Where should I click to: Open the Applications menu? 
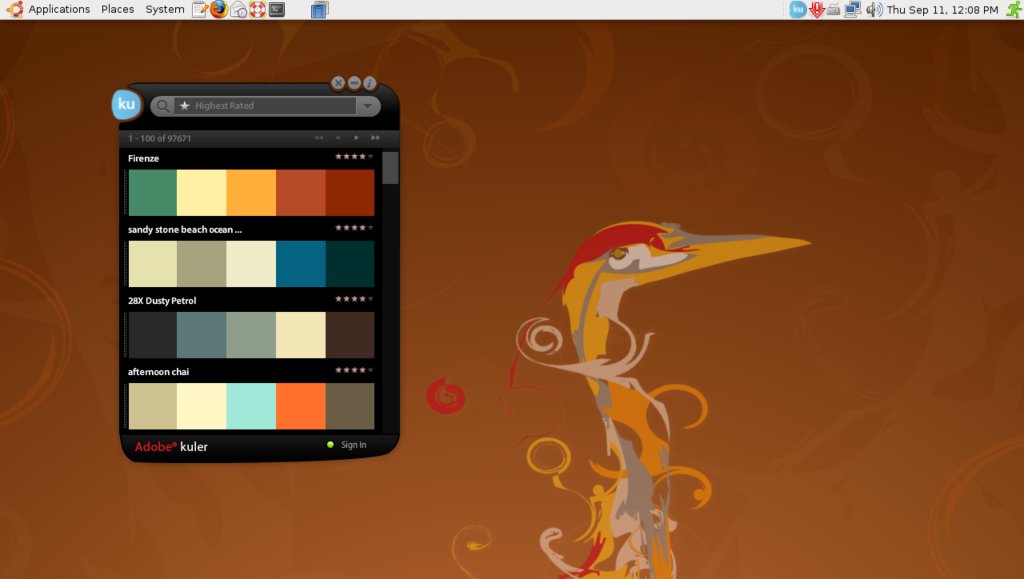59,9
